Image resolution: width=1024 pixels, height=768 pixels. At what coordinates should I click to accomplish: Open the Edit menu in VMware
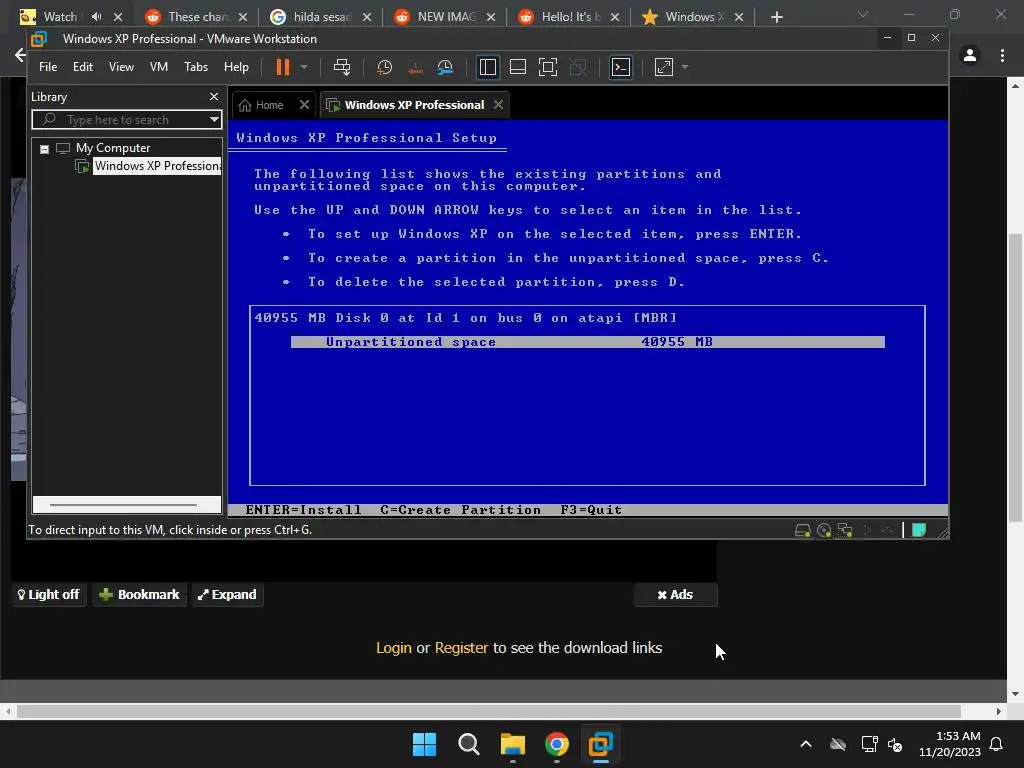point(83,67)
